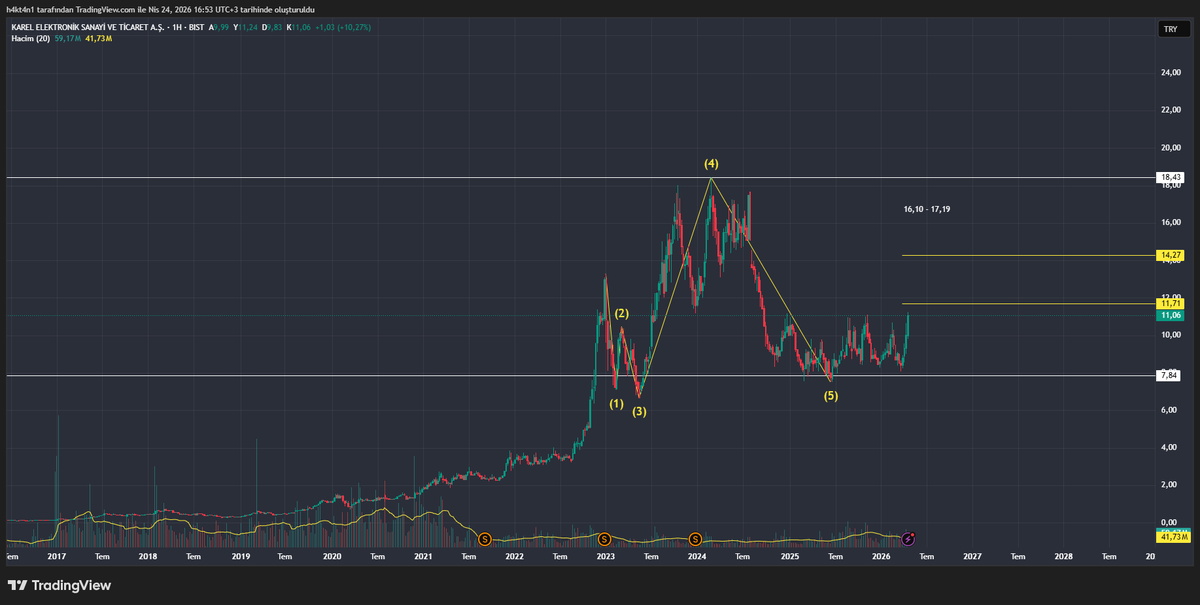Select the wave label (2)
The height and width of the screenshot is (605, 1200).
point(622,314)
